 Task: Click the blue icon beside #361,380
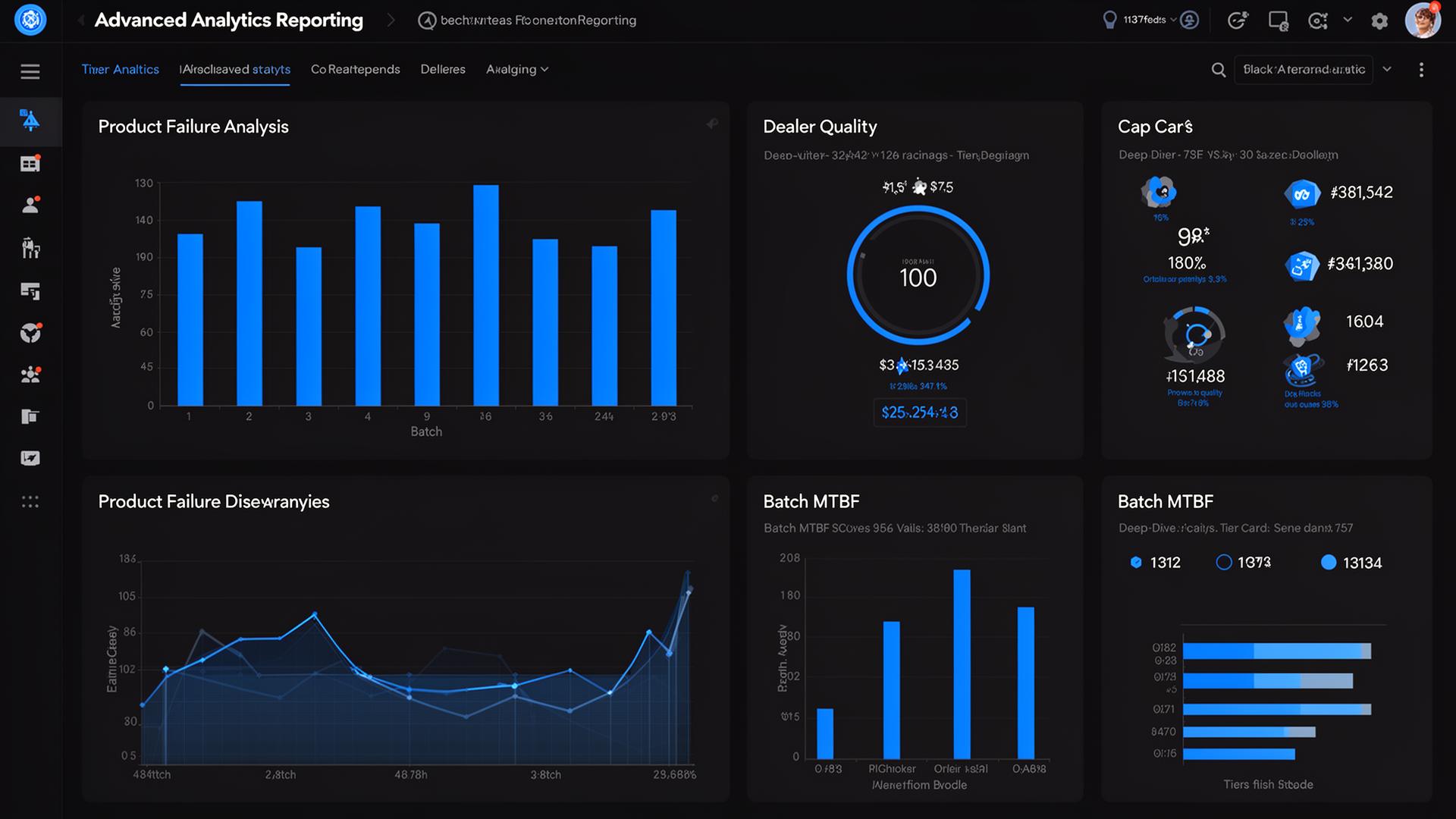click(1302, 266)
